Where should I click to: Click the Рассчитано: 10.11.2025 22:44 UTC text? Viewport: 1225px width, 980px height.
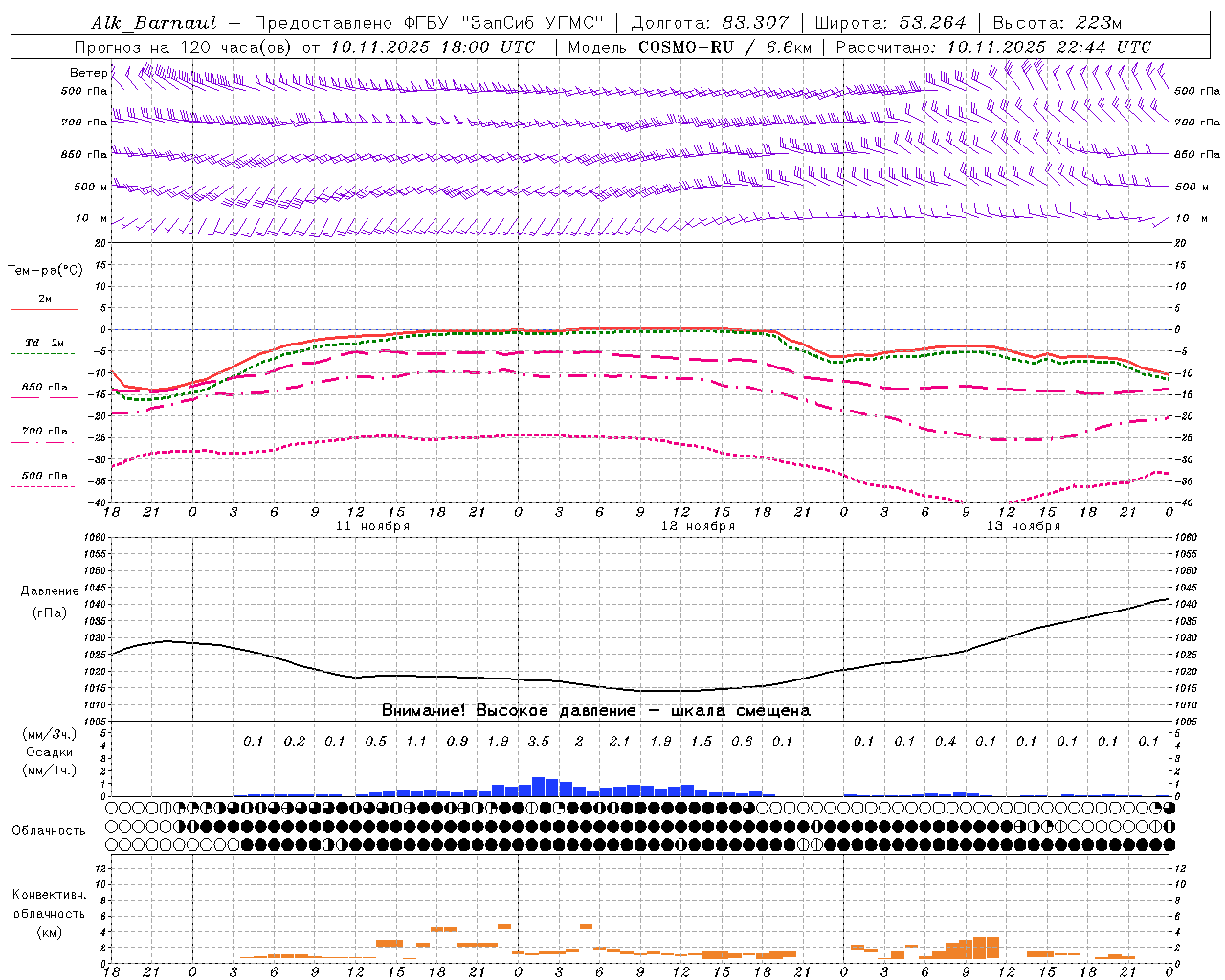point(993,47)
